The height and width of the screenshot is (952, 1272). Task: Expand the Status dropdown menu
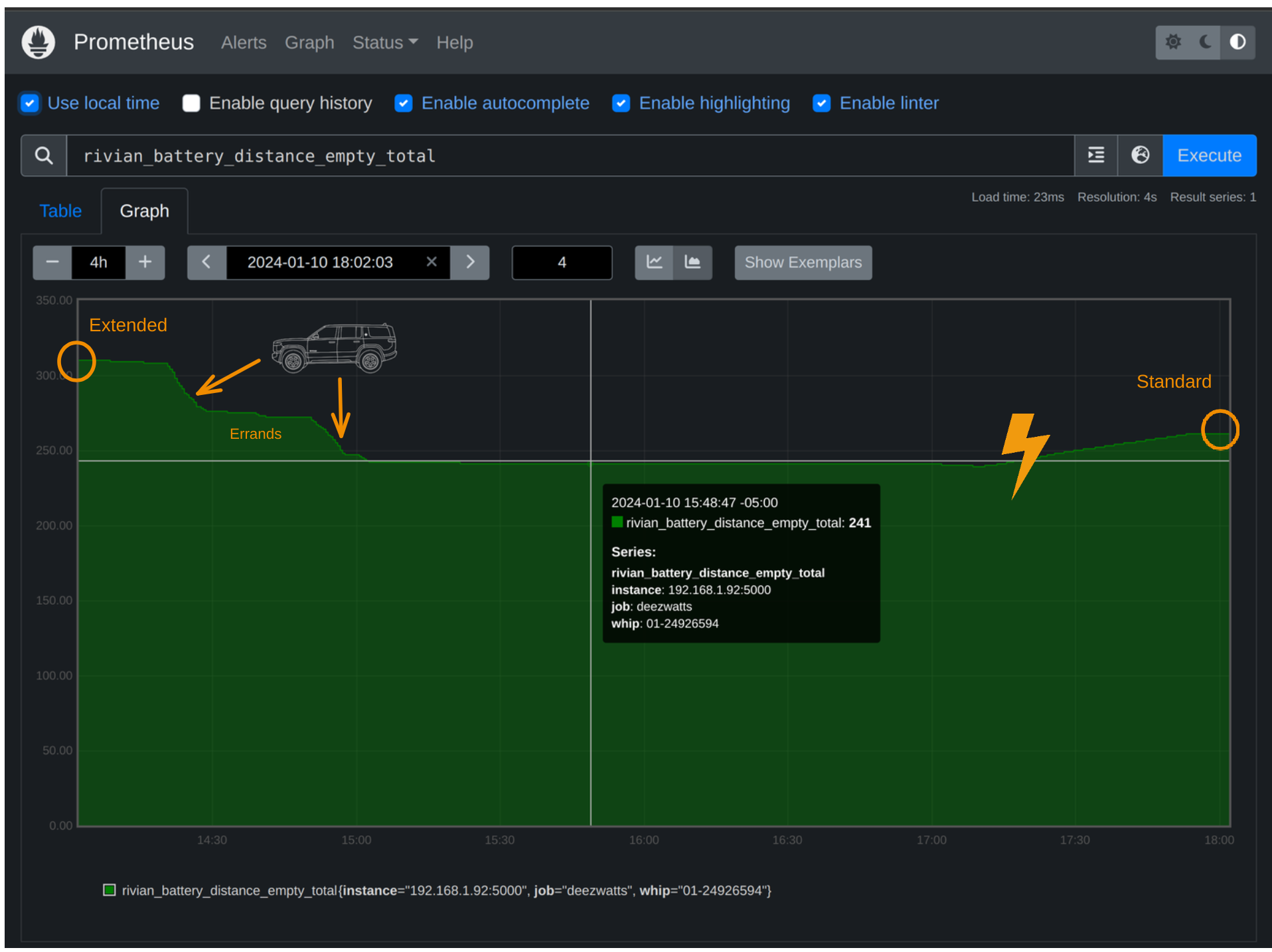[x=385, y=42]
